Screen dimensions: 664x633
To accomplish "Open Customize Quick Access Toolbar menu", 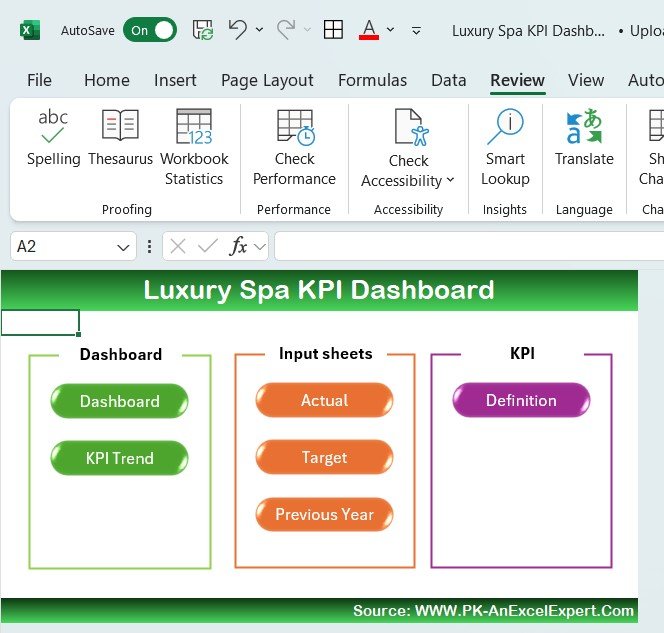I will point(416,30).
